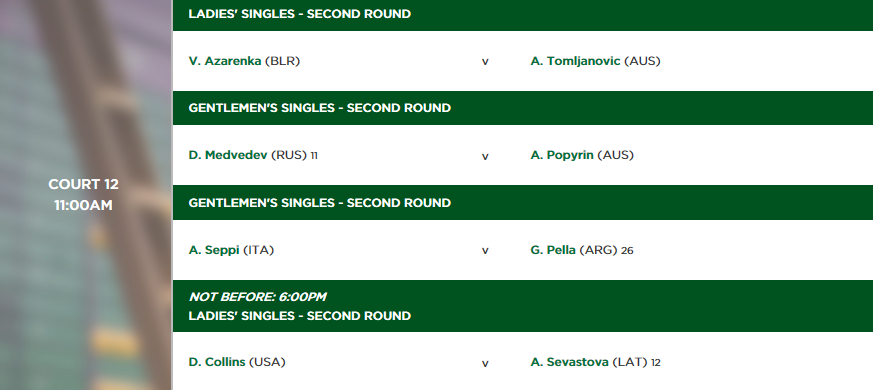The image size is (873, 390).
Task: Select D. Medvedev player name
Action: point(228,155)
